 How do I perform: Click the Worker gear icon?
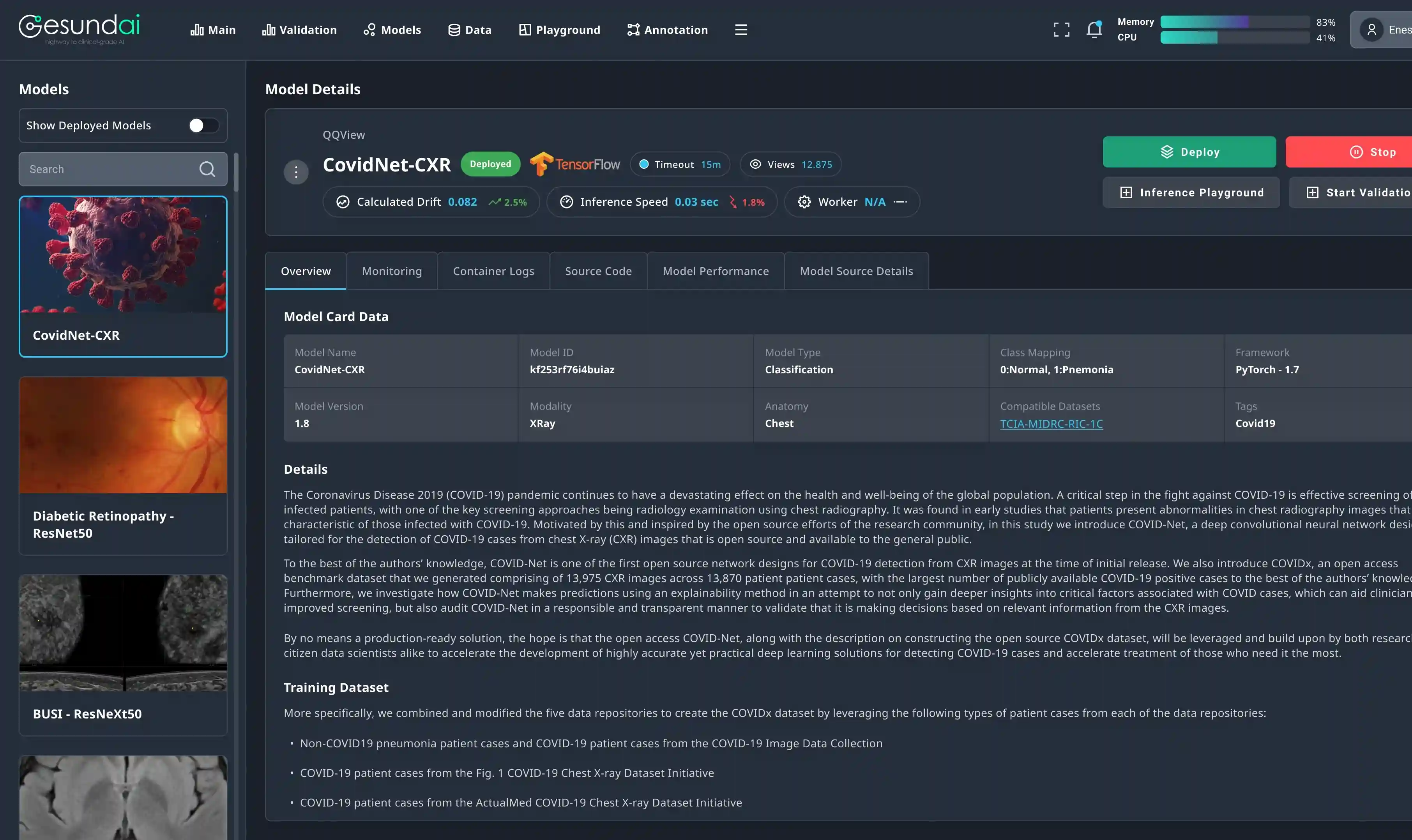pos(804,202)
